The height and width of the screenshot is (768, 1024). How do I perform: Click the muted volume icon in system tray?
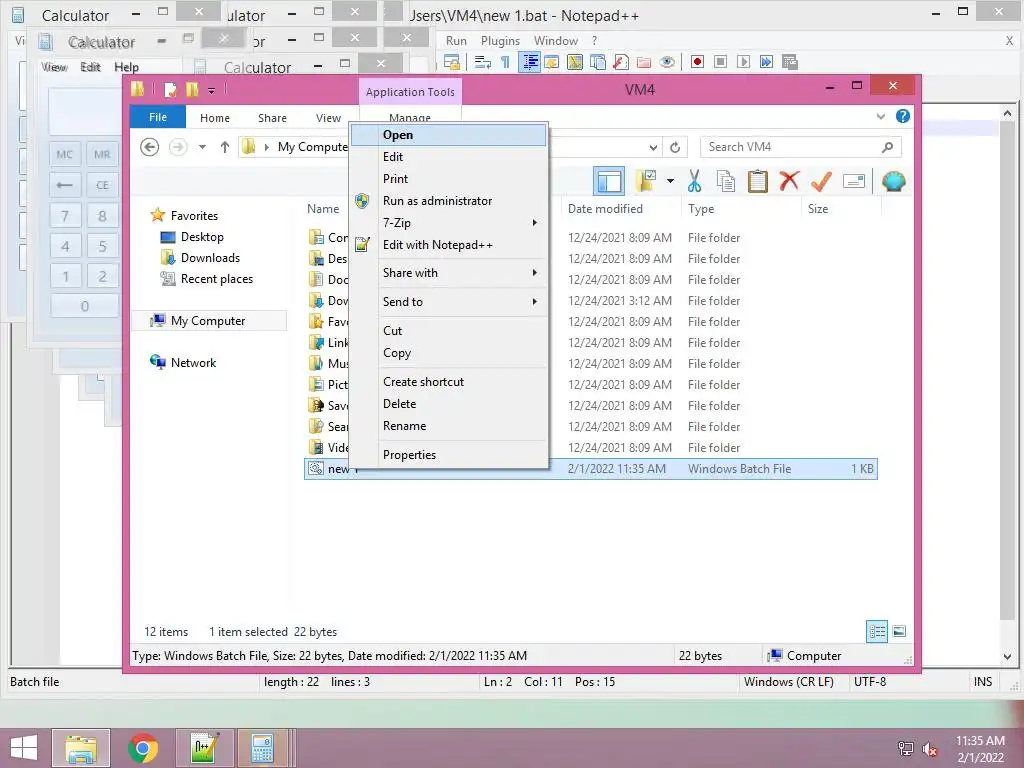tap(929, 748)
